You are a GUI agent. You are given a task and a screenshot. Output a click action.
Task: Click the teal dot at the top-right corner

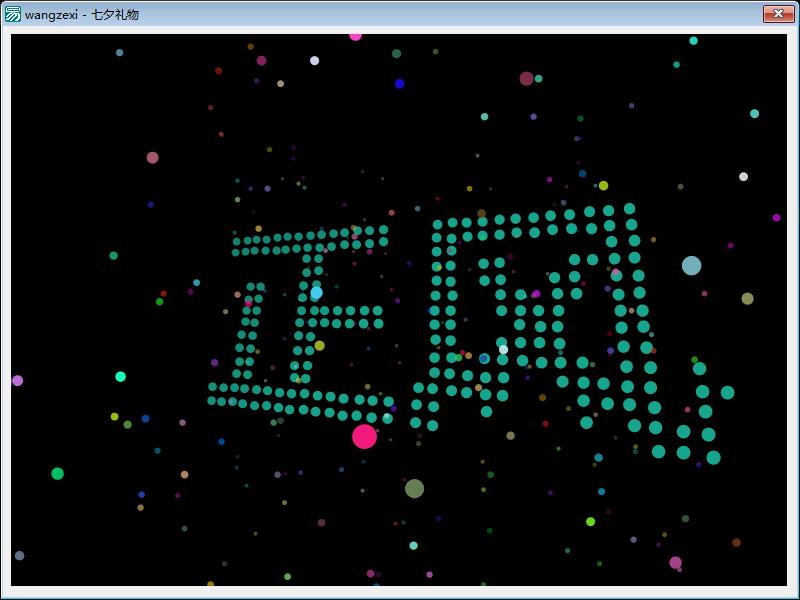coord(693,41)
